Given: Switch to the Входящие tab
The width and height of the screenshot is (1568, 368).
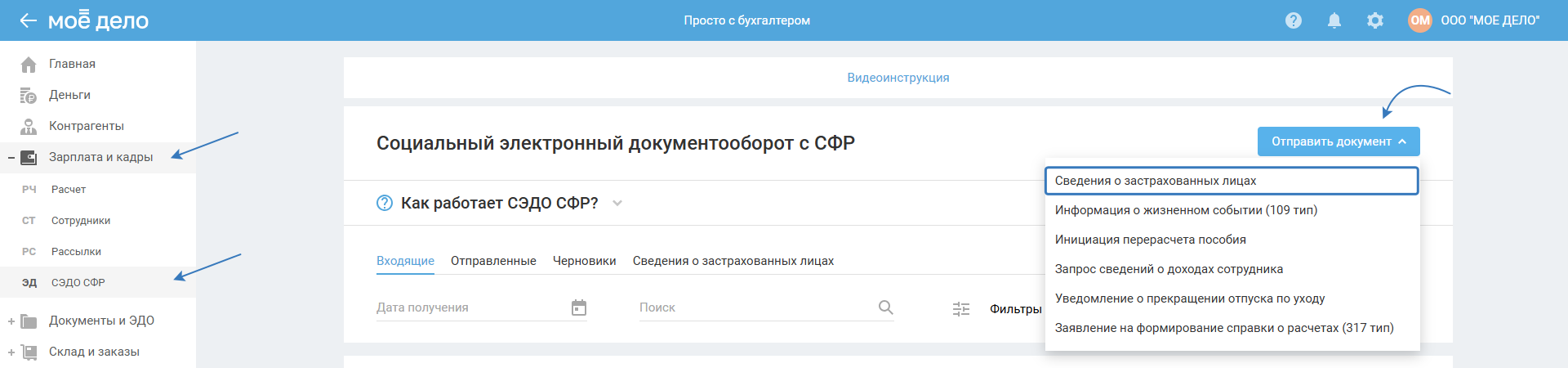Looking at the screenshot, I should (405, 261).
